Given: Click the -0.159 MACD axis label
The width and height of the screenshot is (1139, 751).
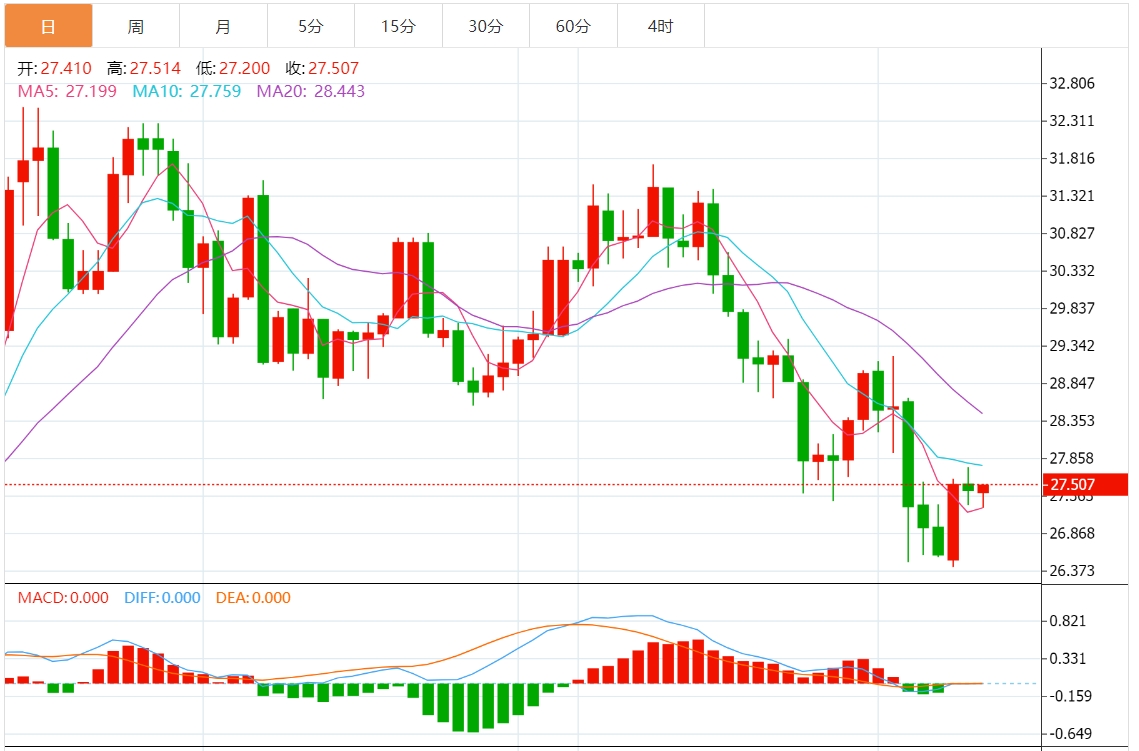Looking at the screenshot, I should tap(1071, 697).
